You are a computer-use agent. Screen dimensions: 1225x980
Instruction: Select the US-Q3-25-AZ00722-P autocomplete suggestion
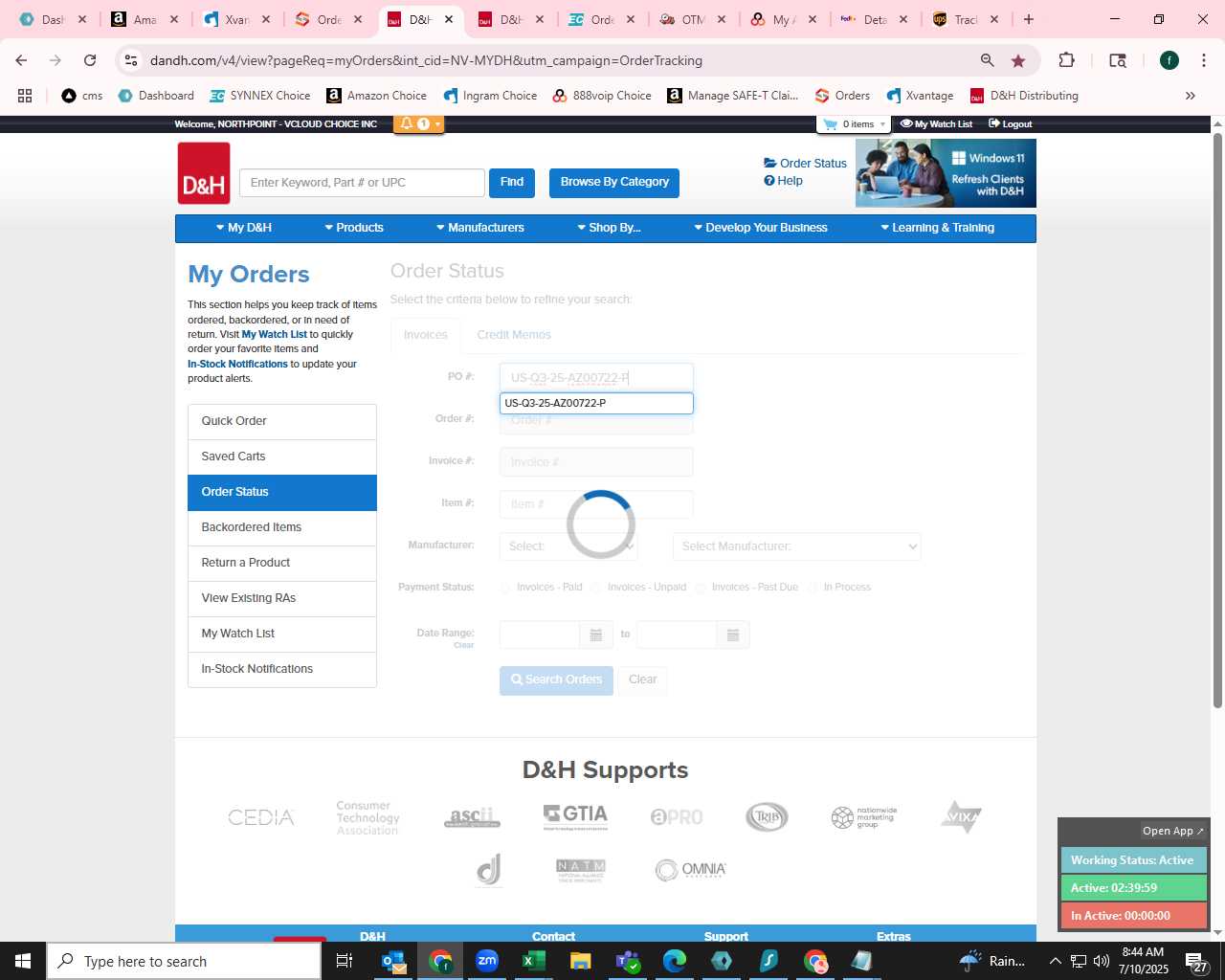click(x=596, y=404)
